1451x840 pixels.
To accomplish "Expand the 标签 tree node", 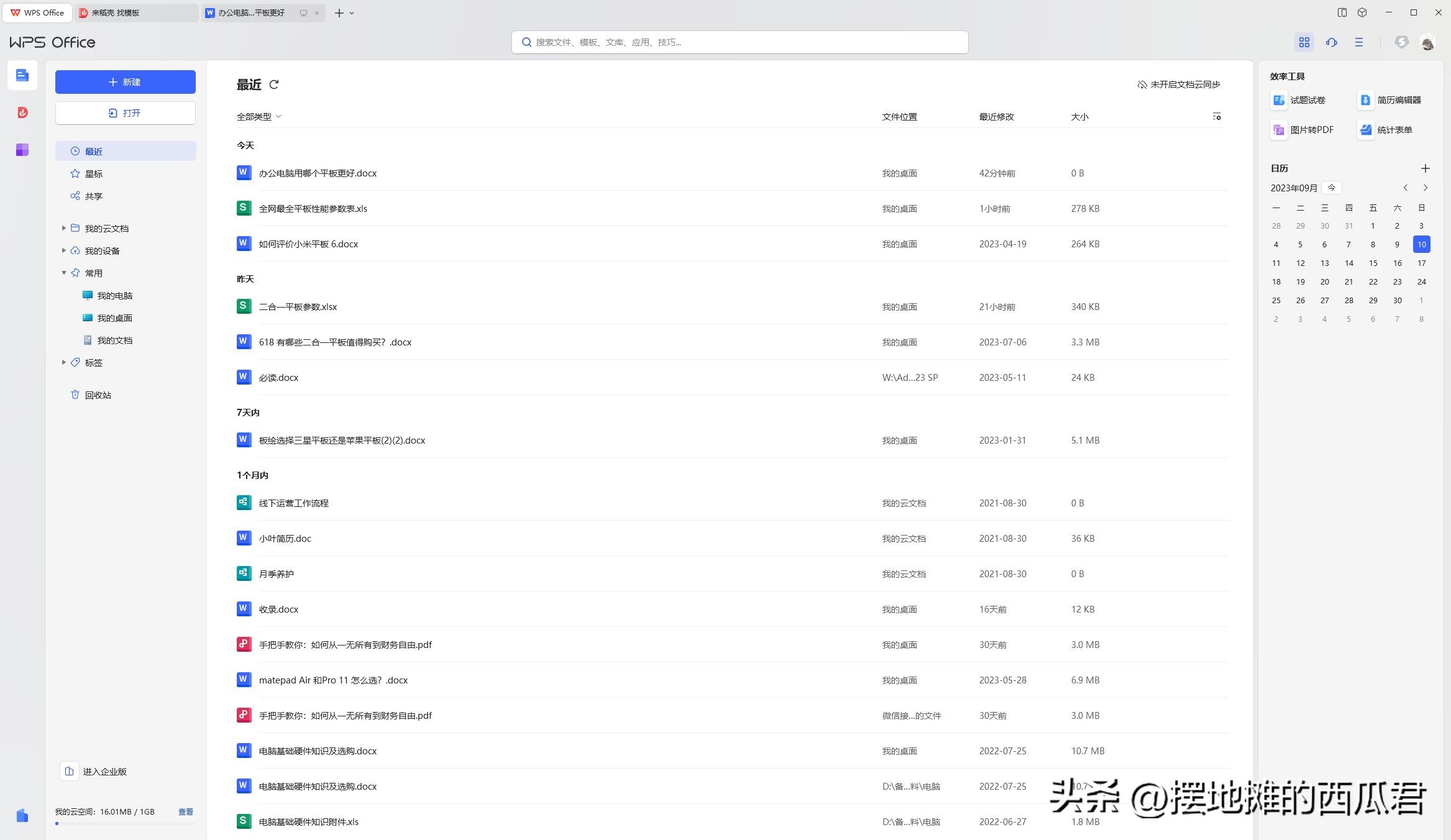I will pyautogui.click(x=63, y=362).
